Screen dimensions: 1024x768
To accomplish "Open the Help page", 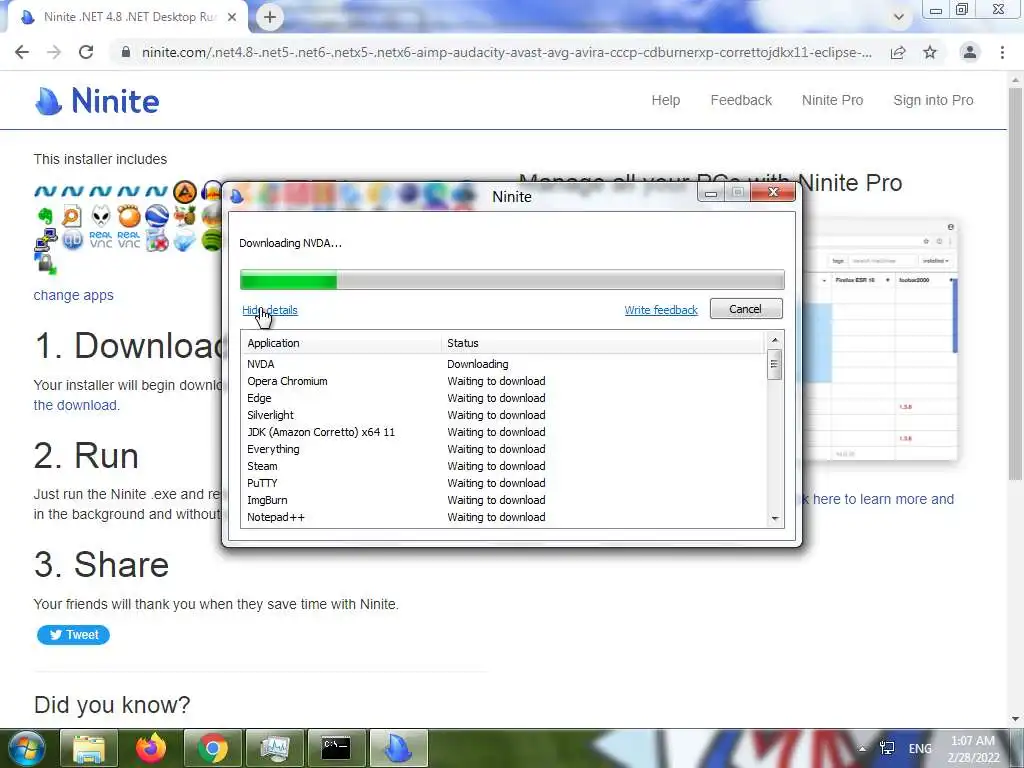I will [665, 100].
